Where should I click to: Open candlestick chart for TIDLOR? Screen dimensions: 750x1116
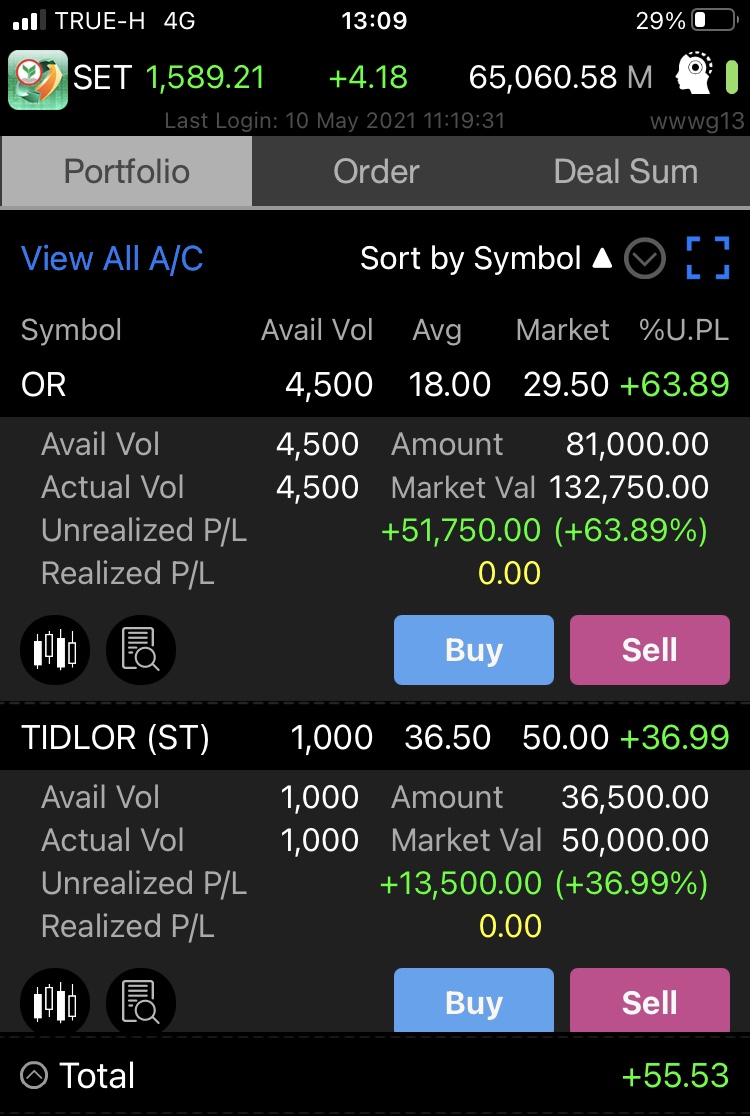(x=56, y=1001)
